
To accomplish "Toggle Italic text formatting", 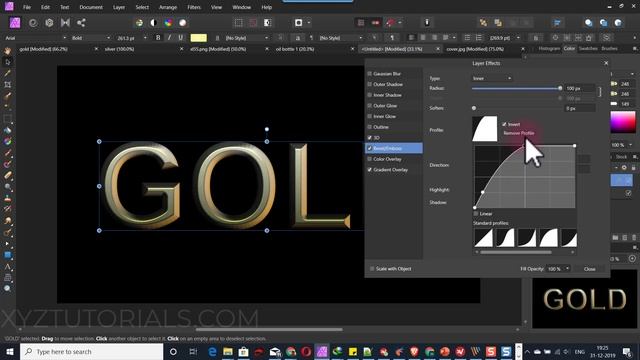I will point(169,38).
